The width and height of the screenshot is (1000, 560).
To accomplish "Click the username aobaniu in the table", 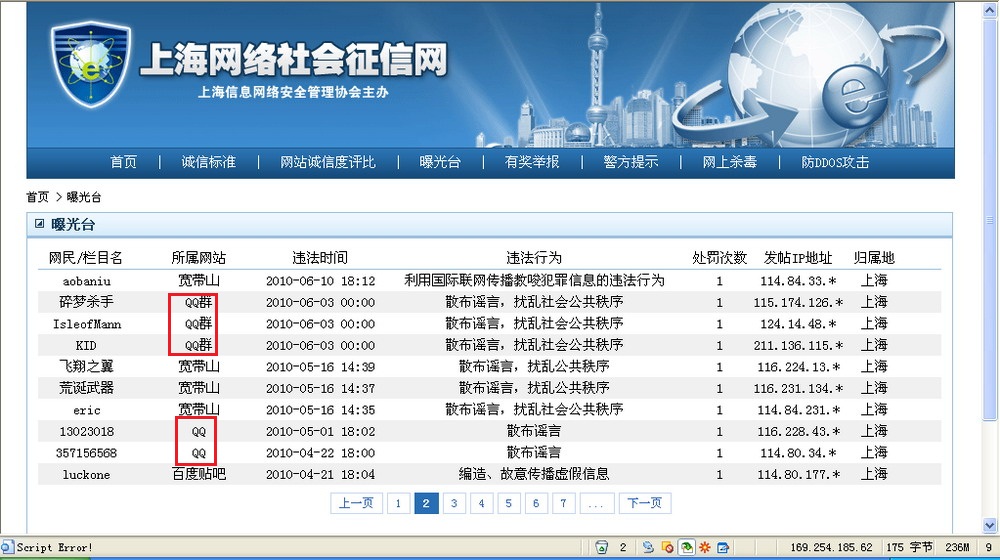I will [x=86, y=281].
